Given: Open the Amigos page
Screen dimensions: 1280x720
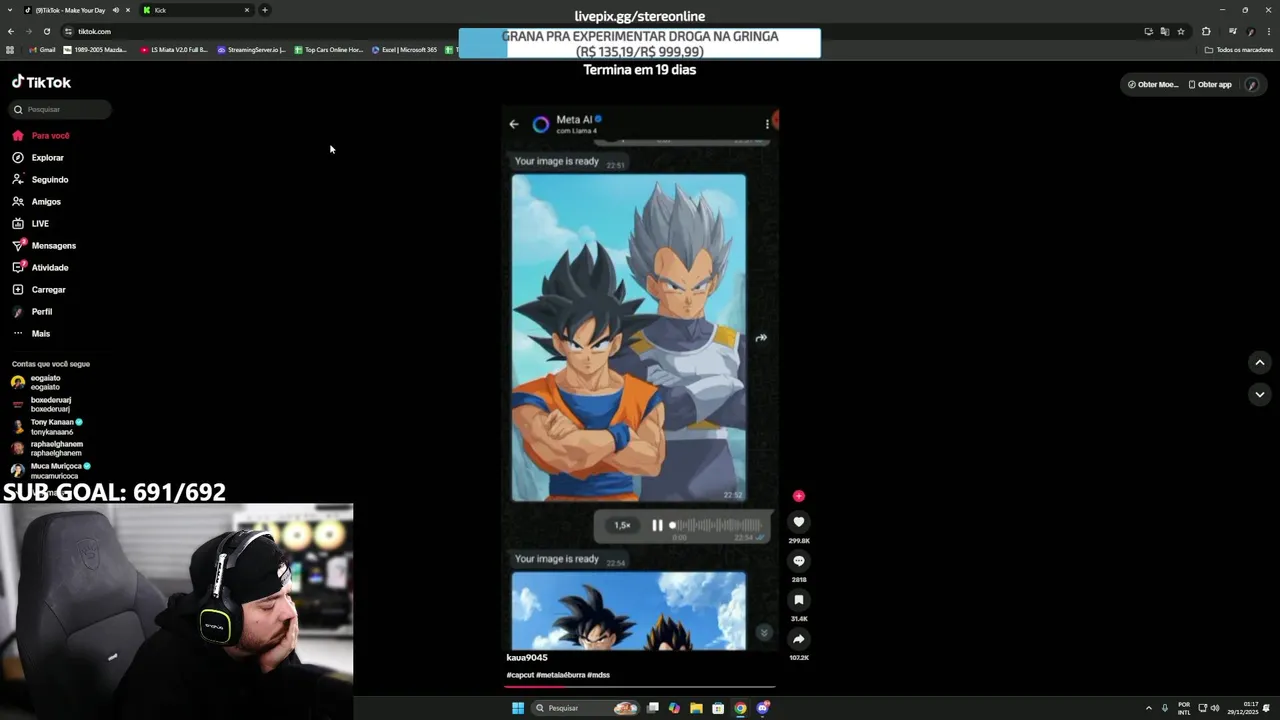Looking at the screenshot, I should click(x=37, y=202).
